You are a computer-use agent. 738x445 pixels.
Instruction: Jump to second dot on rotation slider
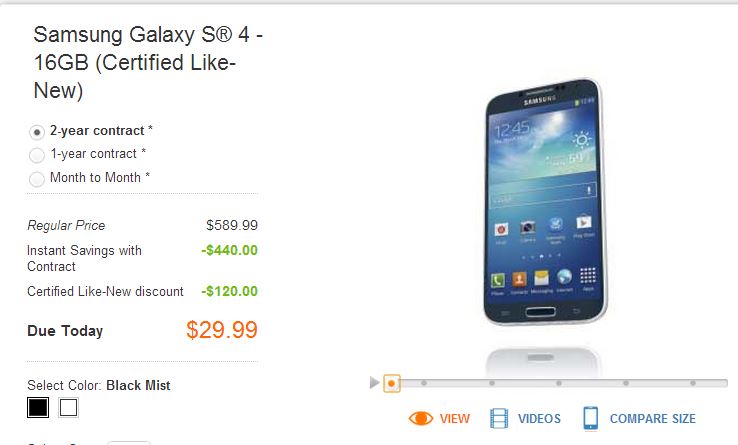(x=424, y=383)
